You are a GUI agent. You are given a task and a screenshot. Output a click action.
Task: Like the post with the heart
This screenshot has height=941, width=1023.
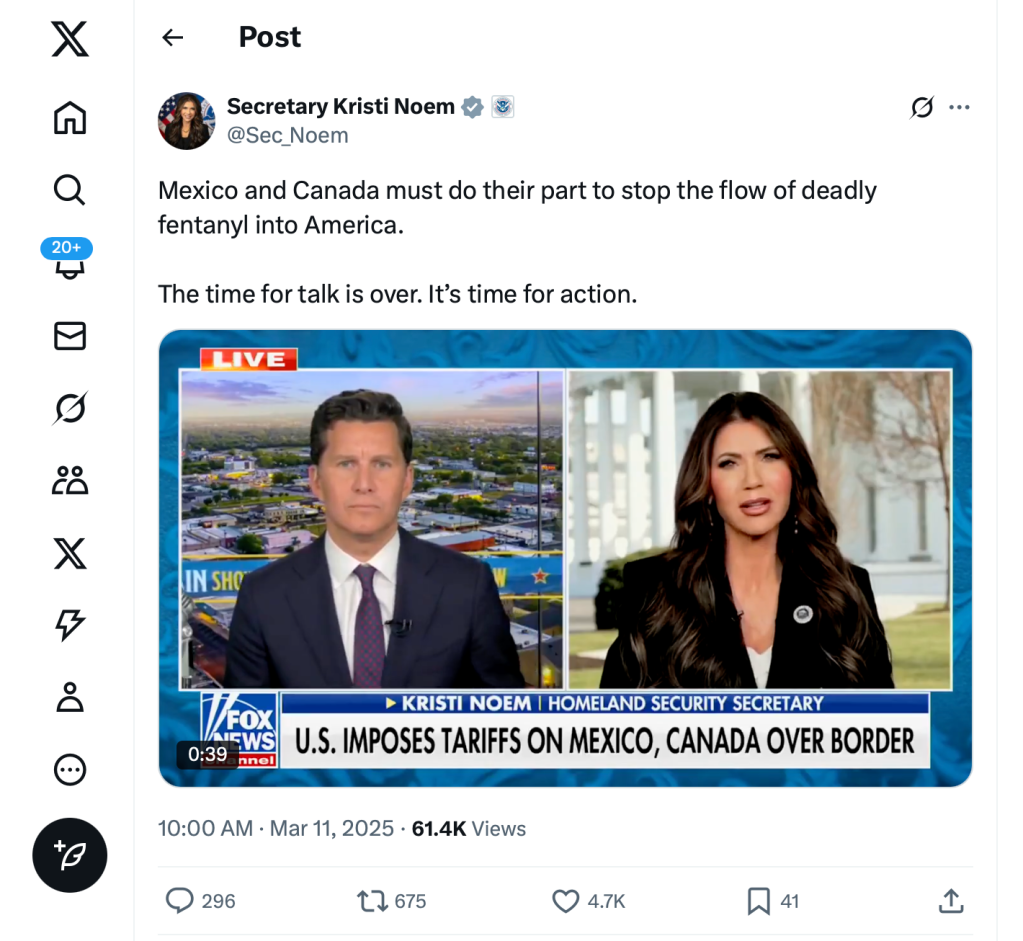pyautogui.click(x=566, y=901)
